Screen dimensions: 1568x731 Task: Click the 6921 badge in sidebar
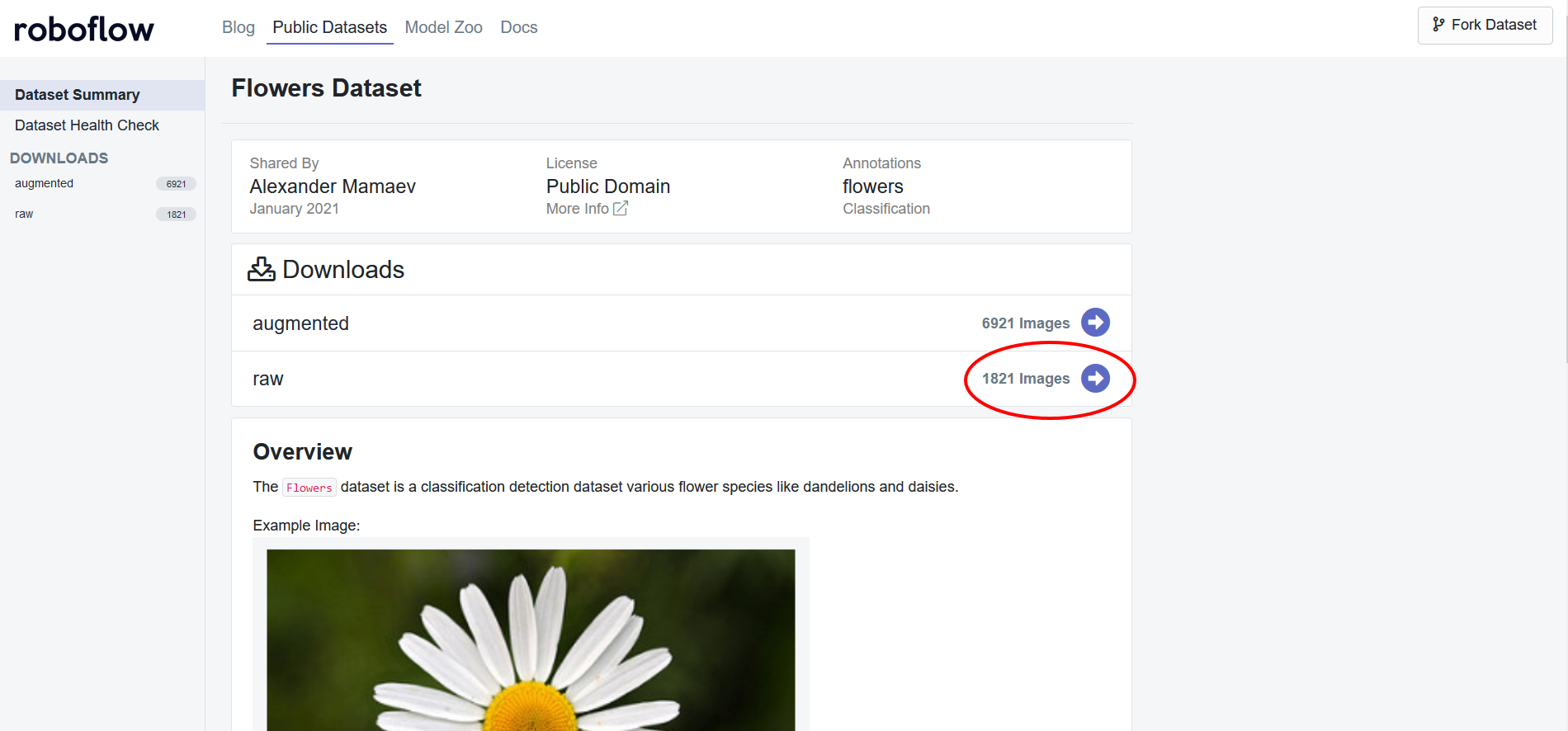point(176,184)
